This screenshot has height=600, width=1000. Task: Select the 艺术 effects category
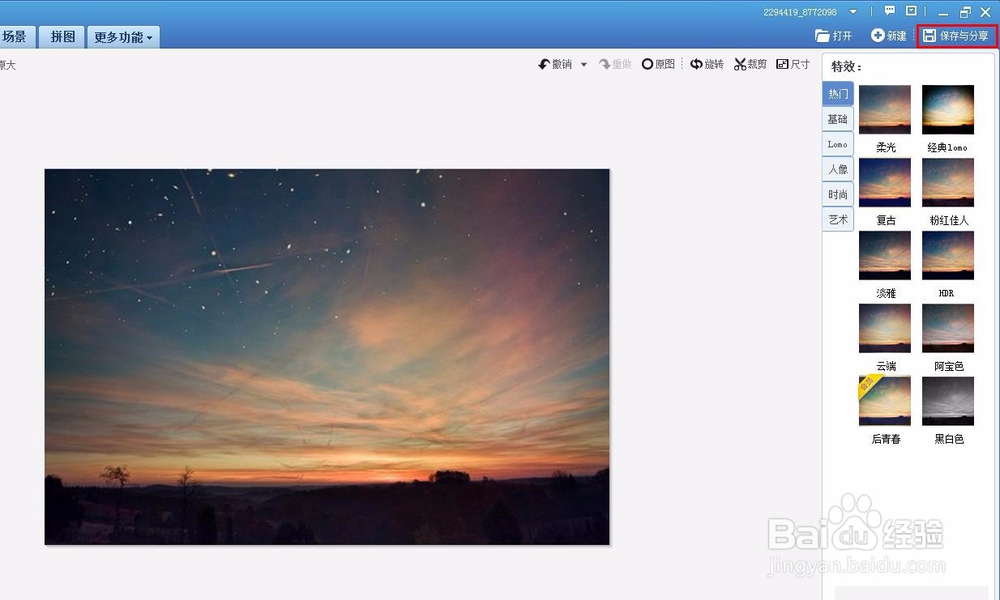(x=838, y=219)
